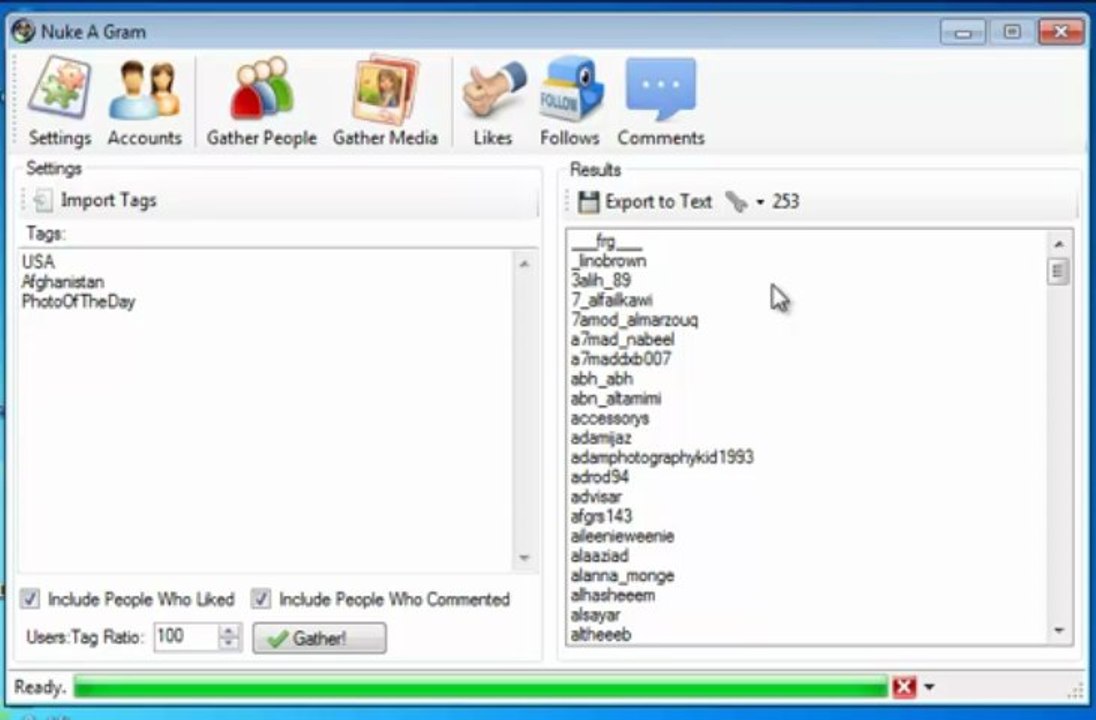
Task: Select result aileenieweenie
Action: (x=623, y=536)
